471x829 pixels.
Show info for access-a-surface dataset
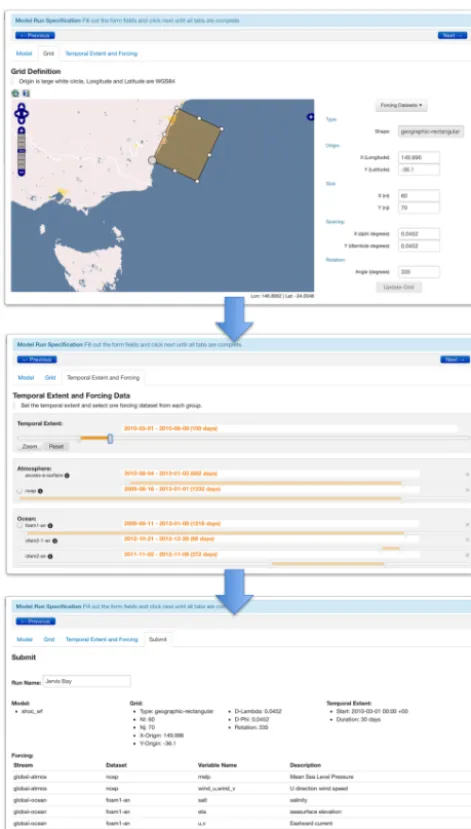click(67, 475)
